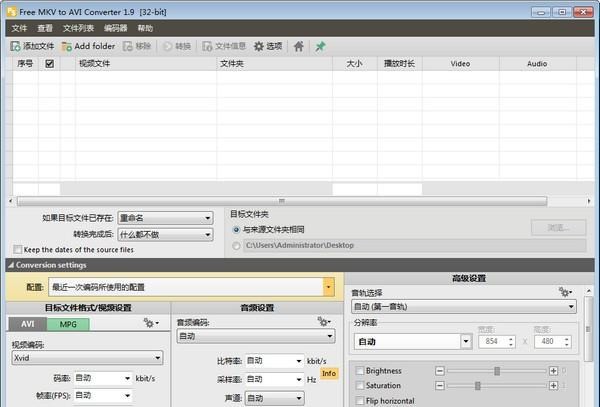Open gear menu beside AVI/MPG tabs
This screenshot has height=407, width=600.
151,323
